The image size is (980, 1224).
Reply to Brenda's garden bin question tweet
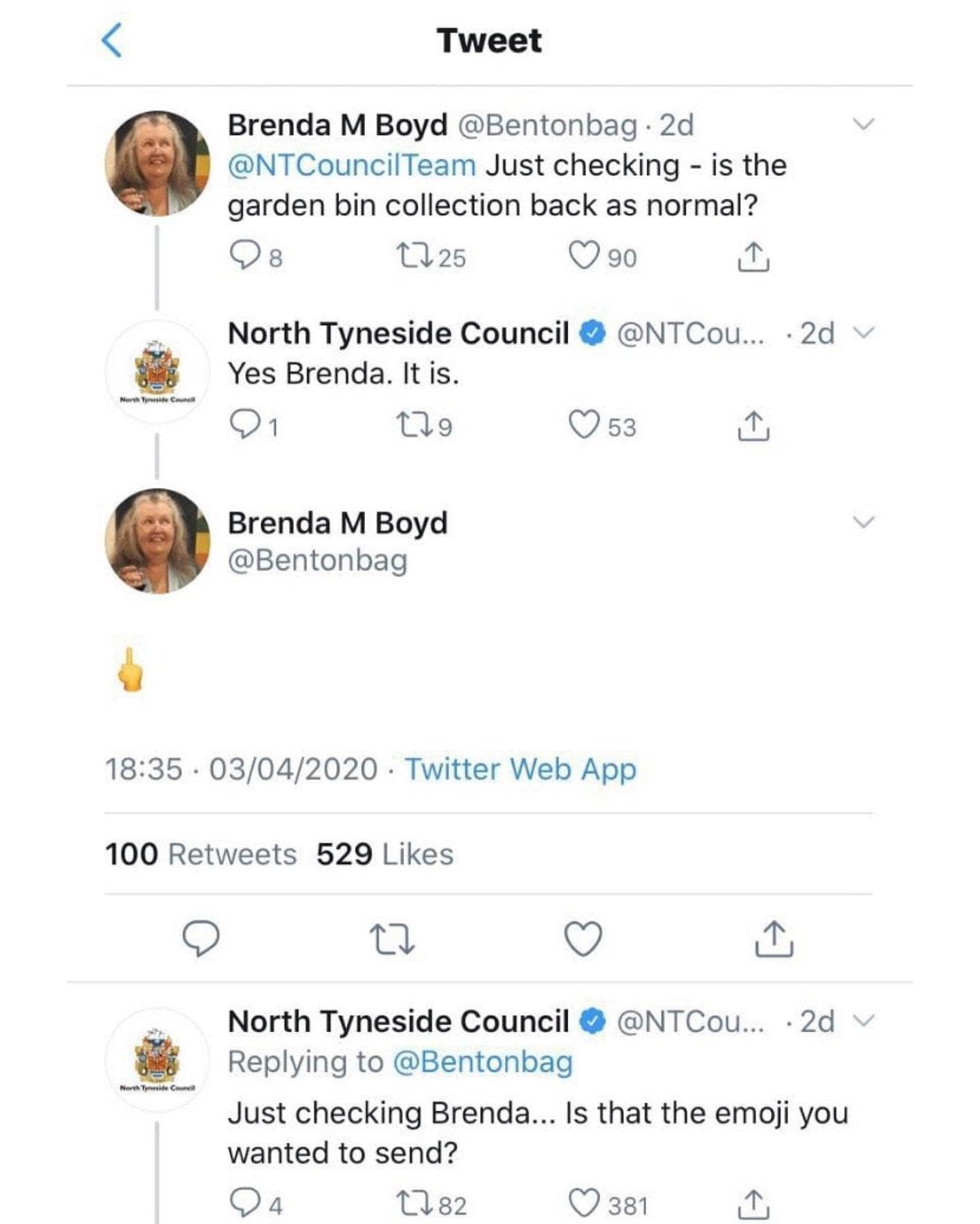(x=243, y=257)
